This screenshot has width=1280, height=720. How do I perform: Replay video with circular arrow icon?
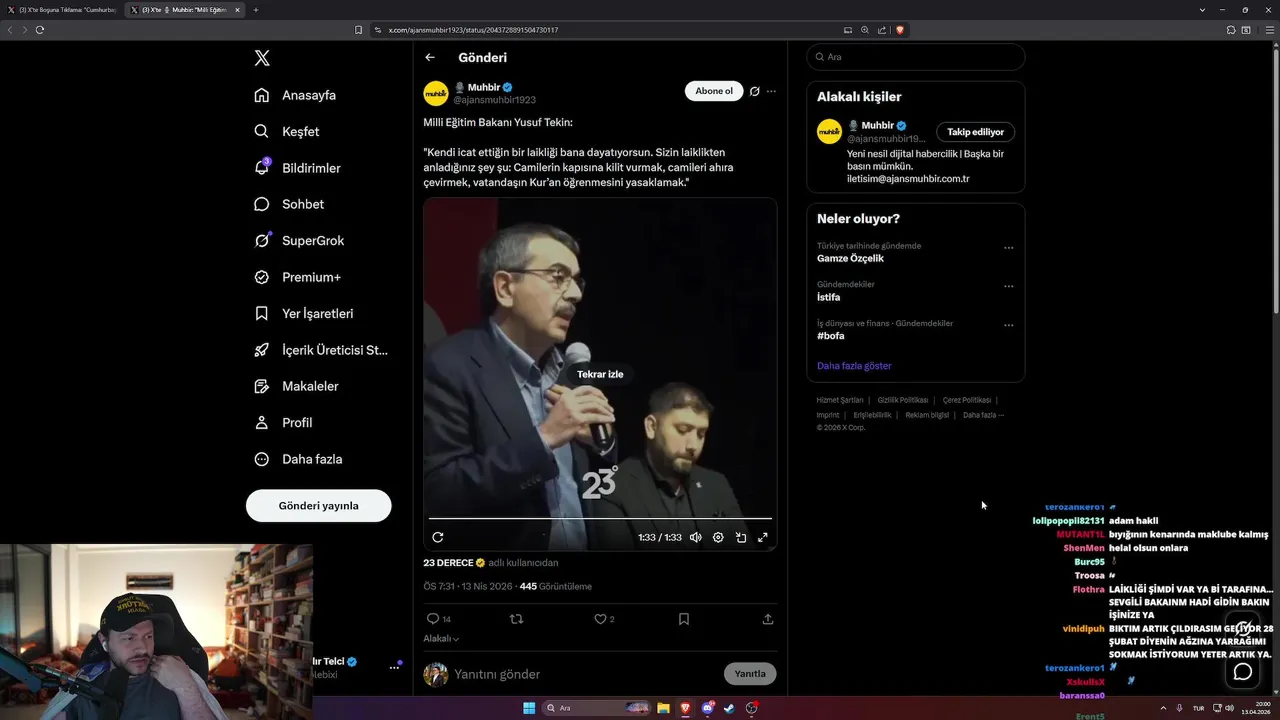point(438,537)
